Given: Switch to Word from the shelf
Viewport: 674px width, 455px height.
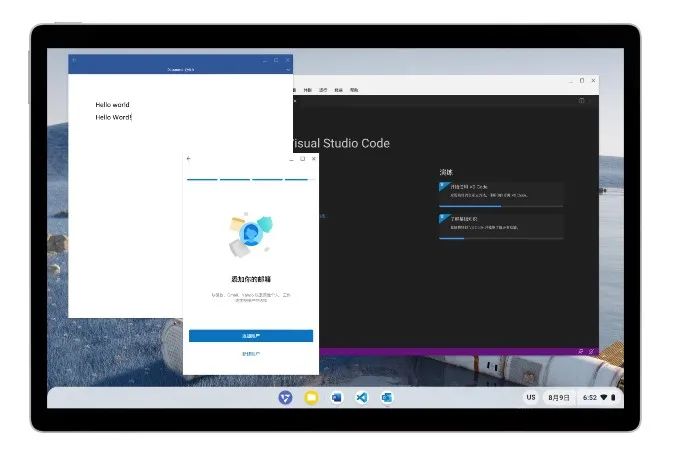Looking at the screenshot, I should [x=337, y=397].
